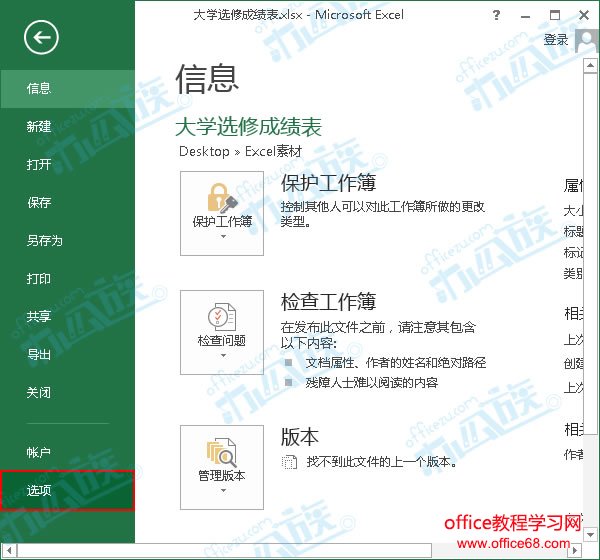Click the Check for Issues document icon
The height and width of the screenshot is (560, 600).
click(222, 317)
